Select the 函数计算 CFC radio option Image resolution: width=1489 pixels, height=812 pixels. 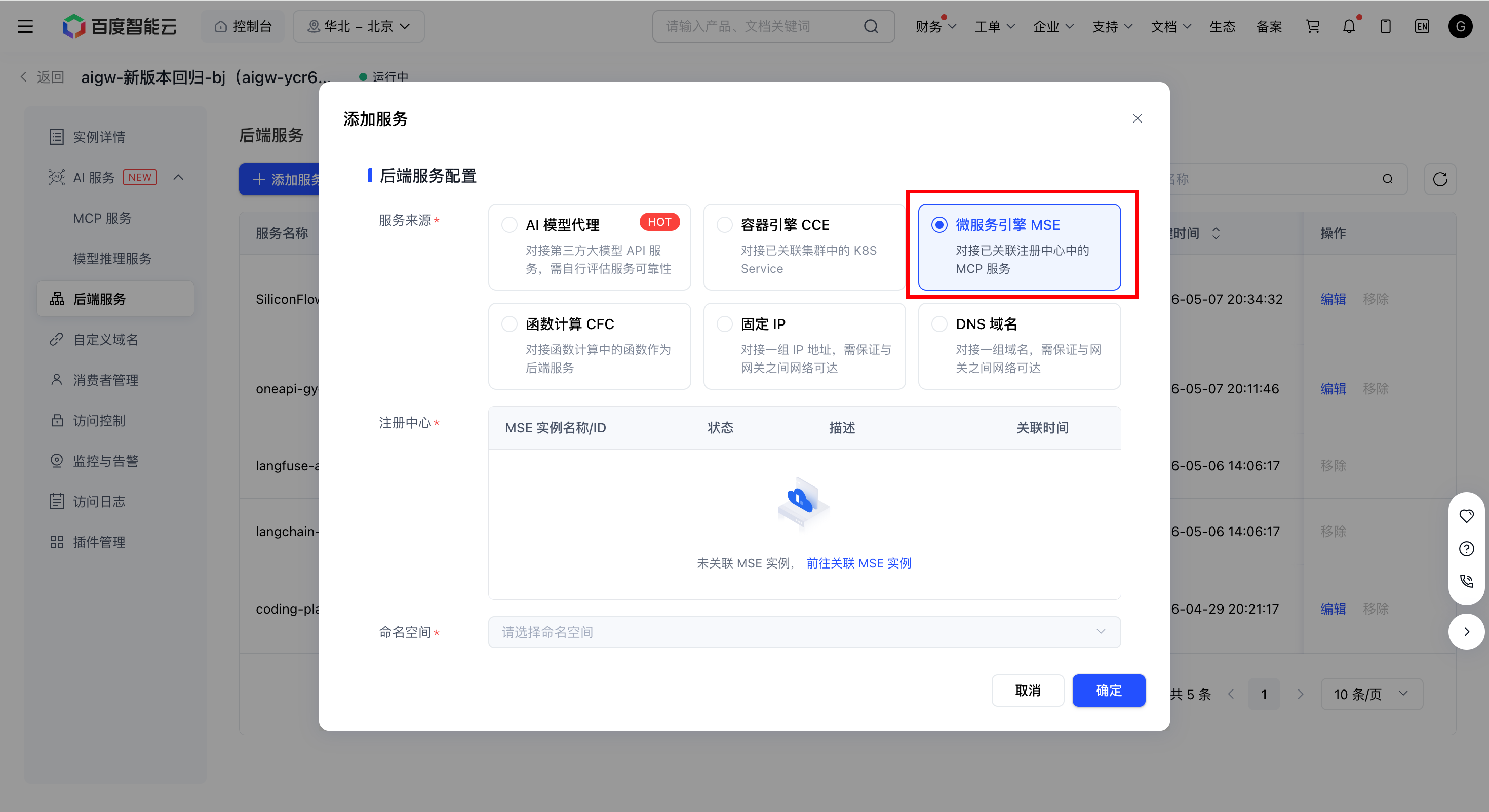(x=509, y=324)
